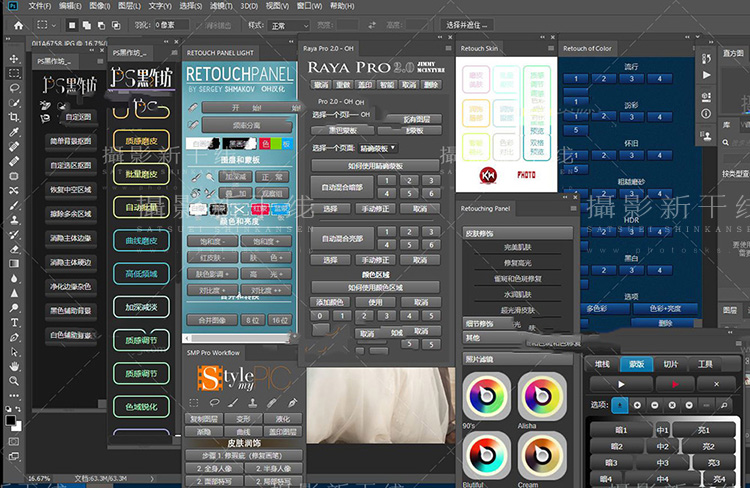Click Retouch Panel horizontal scrollbar
This screenshot has width=750, height=488.
pyautogui.click(x=239, y=338)
